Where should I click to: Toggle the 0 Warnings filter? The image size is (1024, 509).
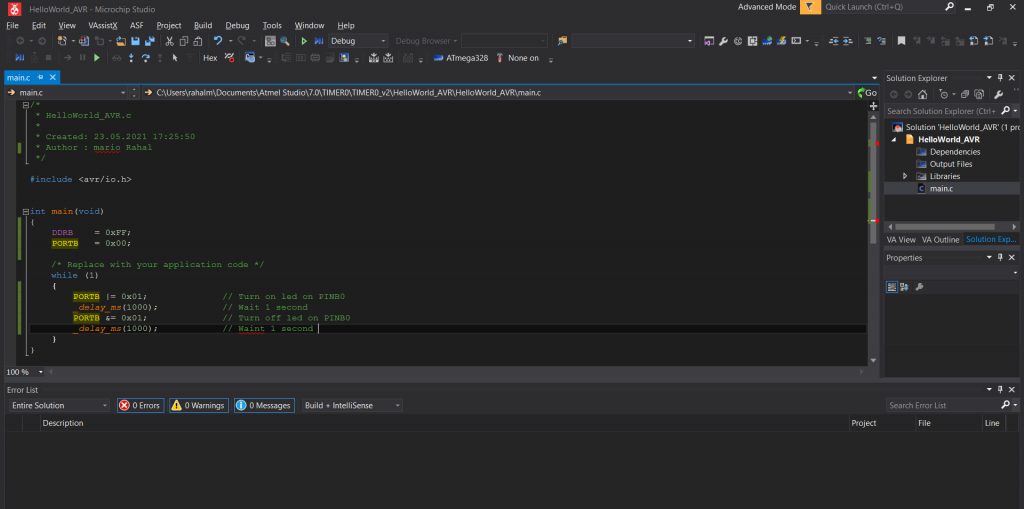[198, 406]
